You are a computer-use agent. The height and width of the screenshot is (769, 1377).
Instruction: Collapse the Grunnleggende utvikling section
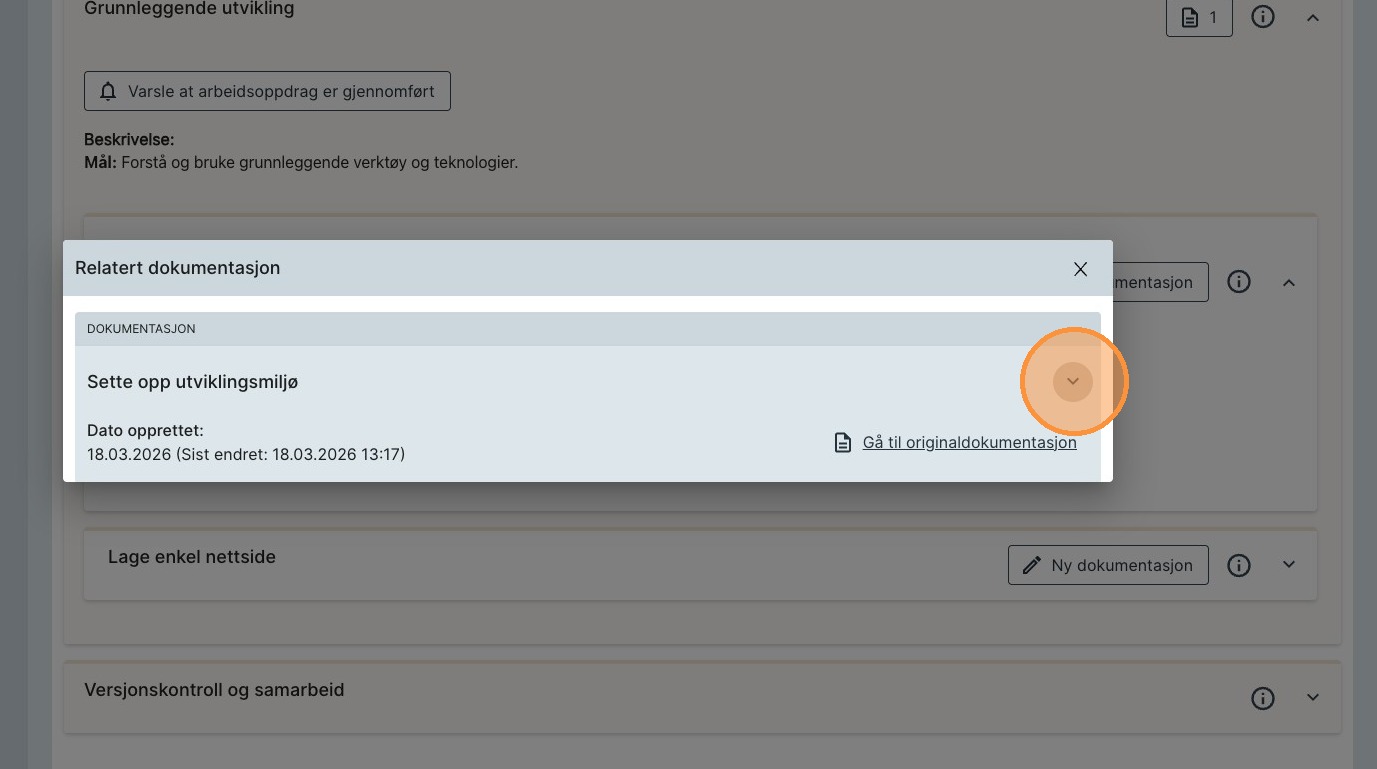(1313, 18)
